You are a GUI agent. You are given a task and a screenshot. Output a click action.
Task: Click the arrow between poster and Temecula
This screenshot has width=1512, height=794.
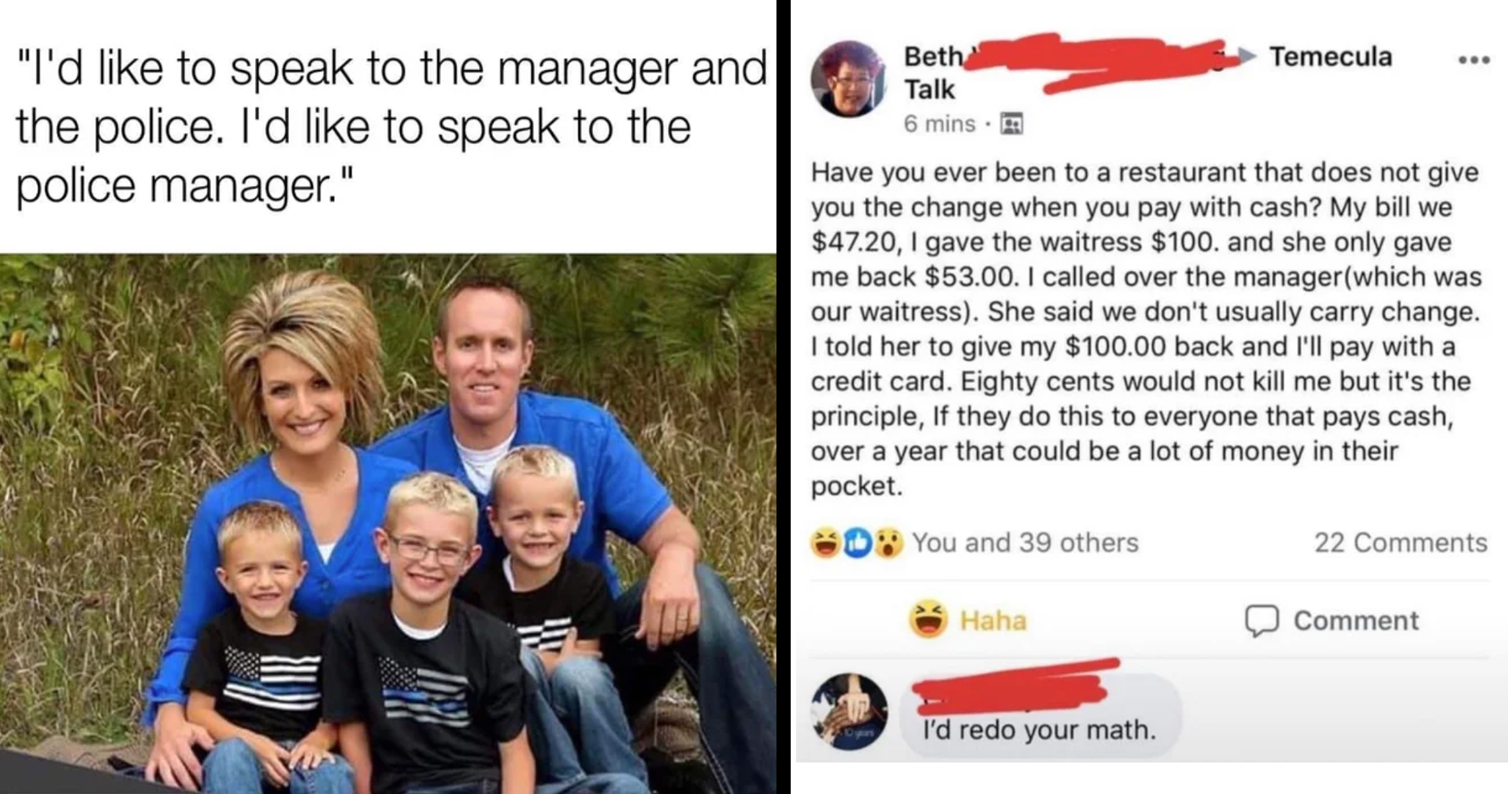1247,55
